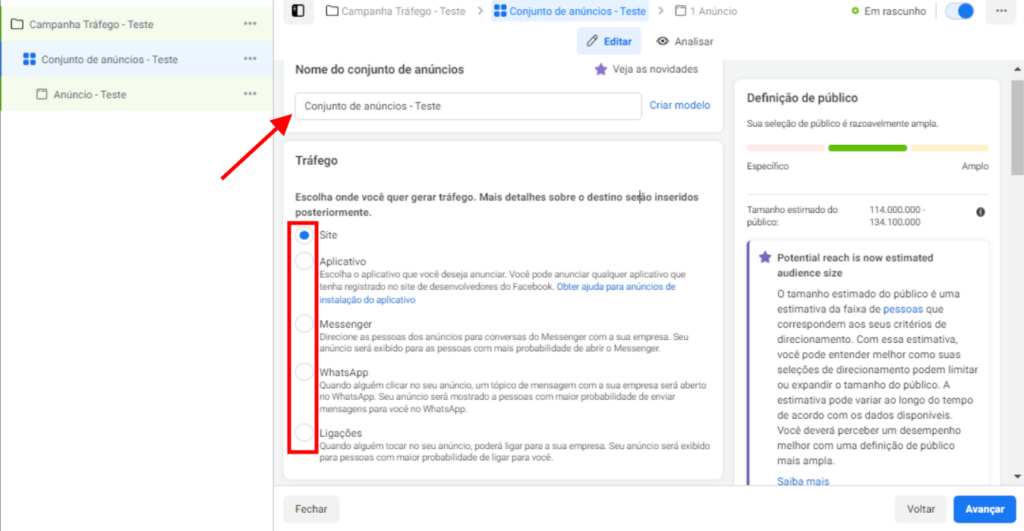Open Campanha Tráfego - Teste breadcrumb
Screen dimensions: 1024x531
click(x=396, y=11)
